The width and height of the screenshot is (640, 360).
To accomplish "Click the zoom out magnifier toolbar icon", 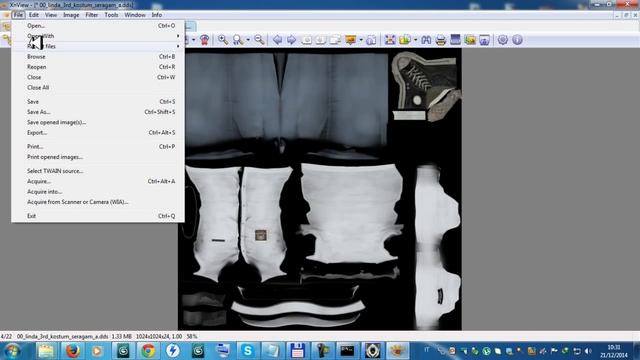I will (259, 40).
